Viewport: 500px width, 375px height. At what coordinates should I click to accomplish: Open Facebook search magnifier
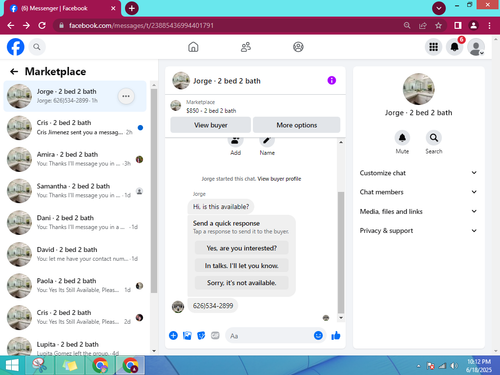(37, 47)
